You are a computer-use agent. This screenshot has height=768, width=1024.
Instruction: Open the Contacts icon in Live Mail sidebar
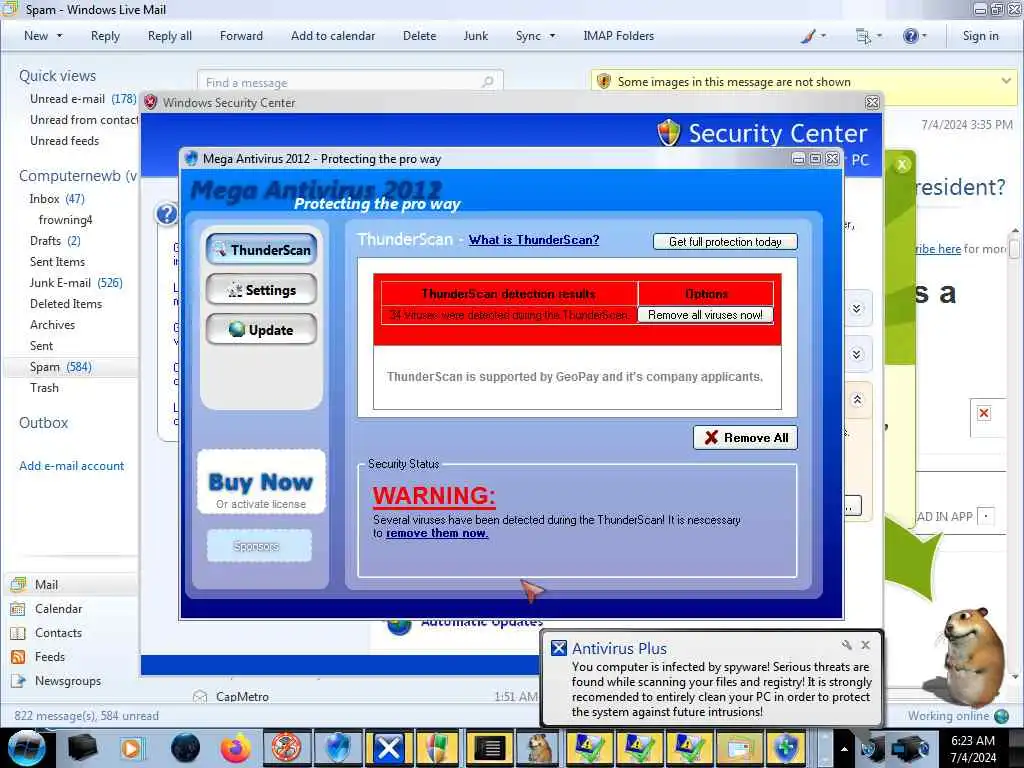coord(18,633)
